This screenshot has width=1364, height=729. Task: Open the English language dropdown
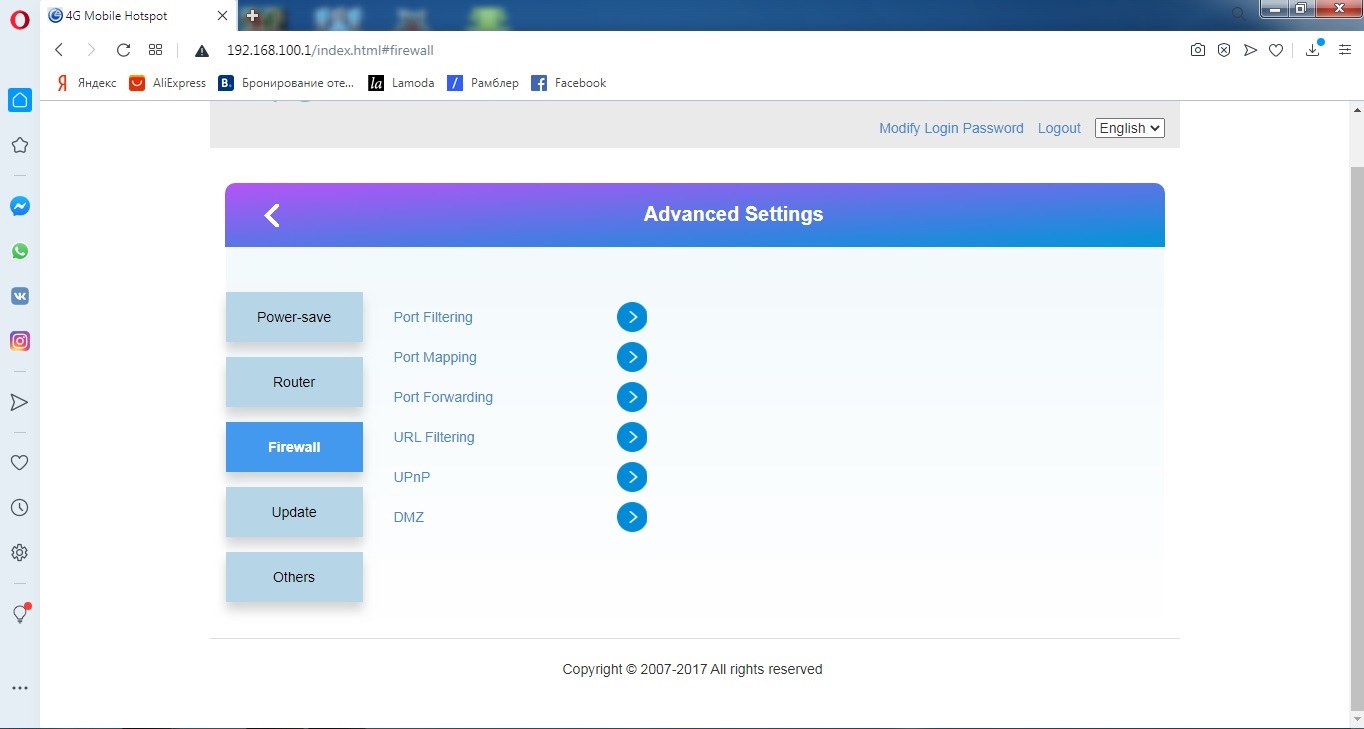[x=1129, y=128]
